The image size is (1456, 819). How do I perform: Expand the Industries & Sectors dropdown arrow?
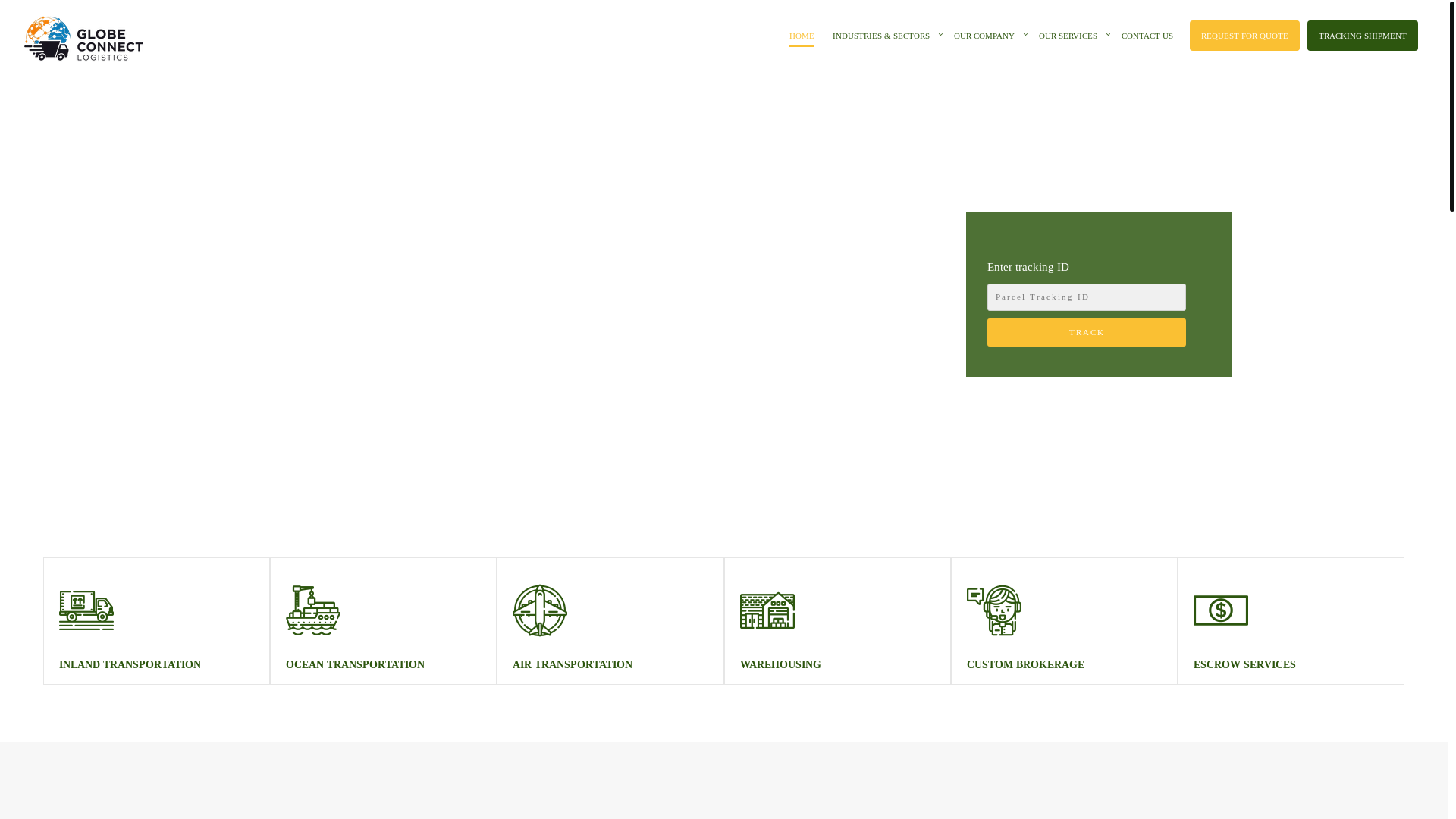941,34
